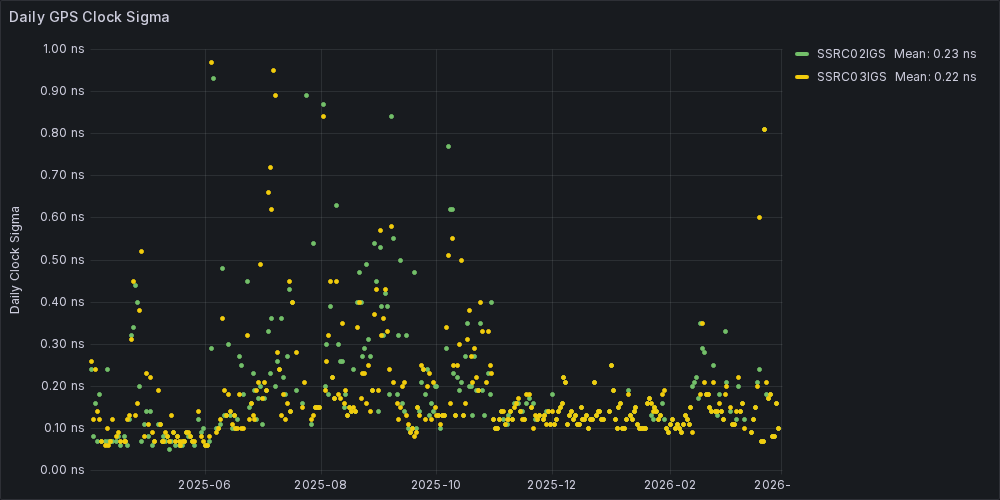
Task: Open color picker for yellow SSRC03IGS swatch
Action: click(x=801, y=77)
